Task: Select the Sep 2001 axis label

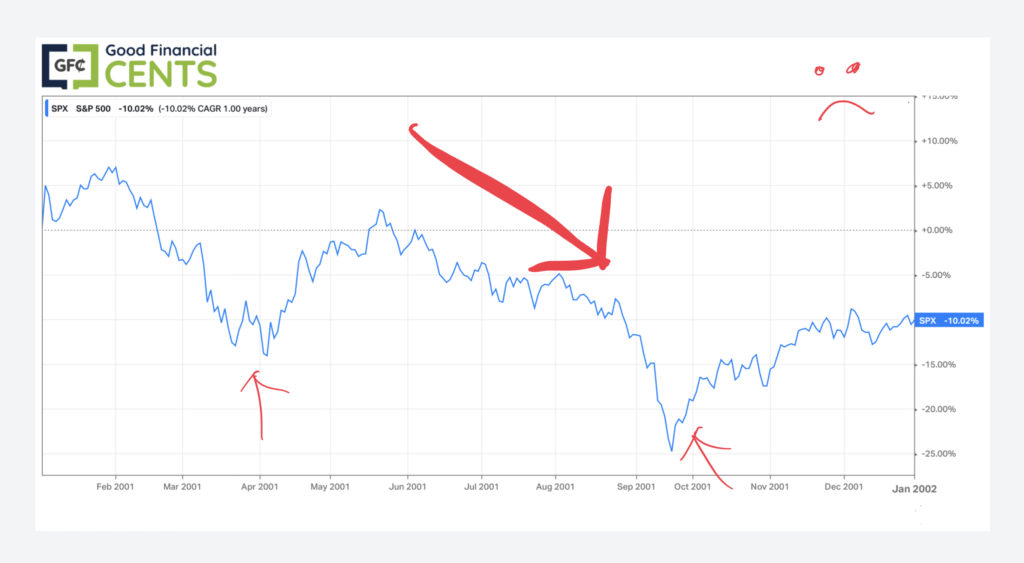Action: [636, 486]
